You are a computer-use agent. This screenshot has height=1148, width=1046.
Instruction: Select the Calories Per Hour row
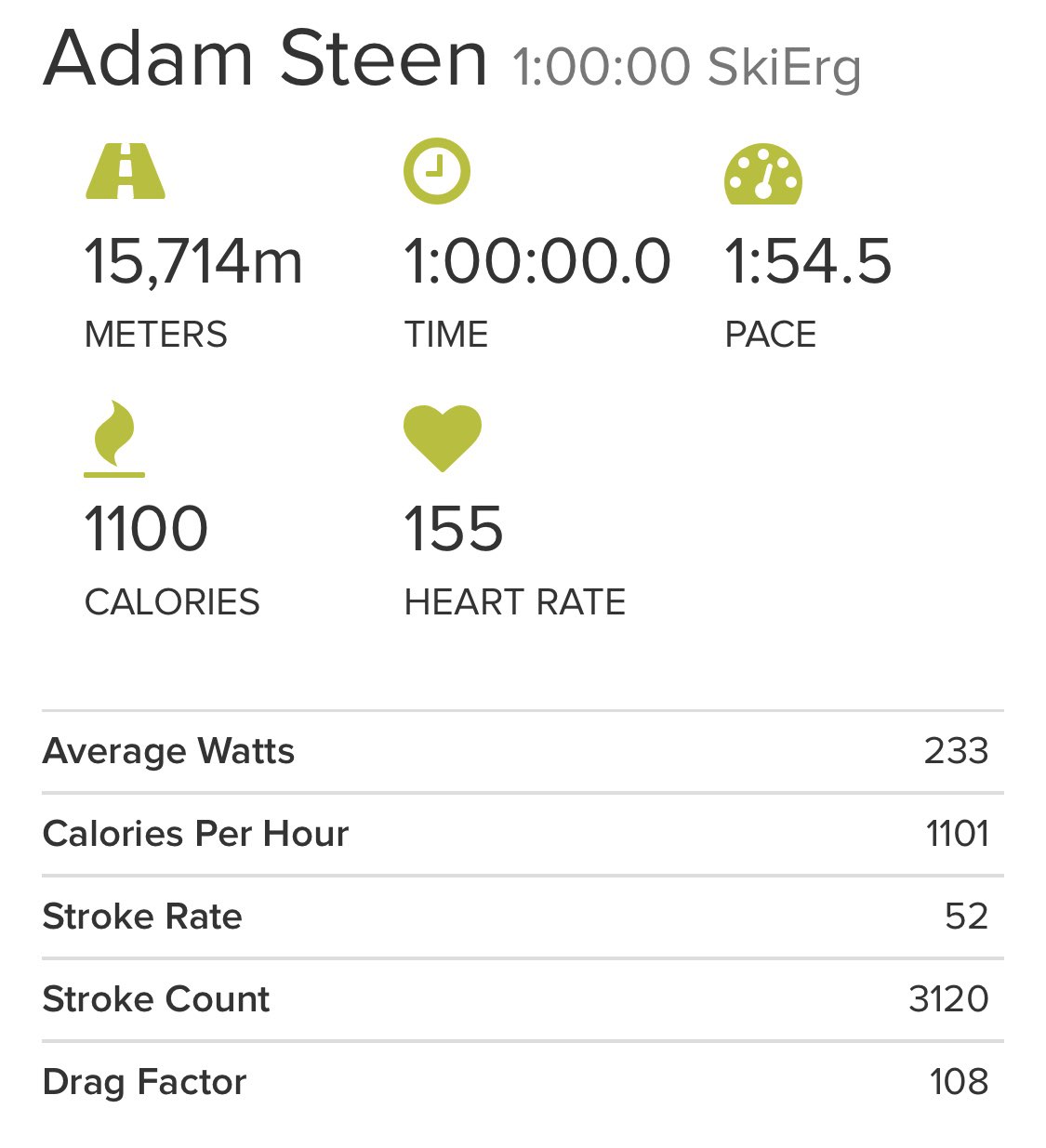pyautogui.click(x=523, y=834)
